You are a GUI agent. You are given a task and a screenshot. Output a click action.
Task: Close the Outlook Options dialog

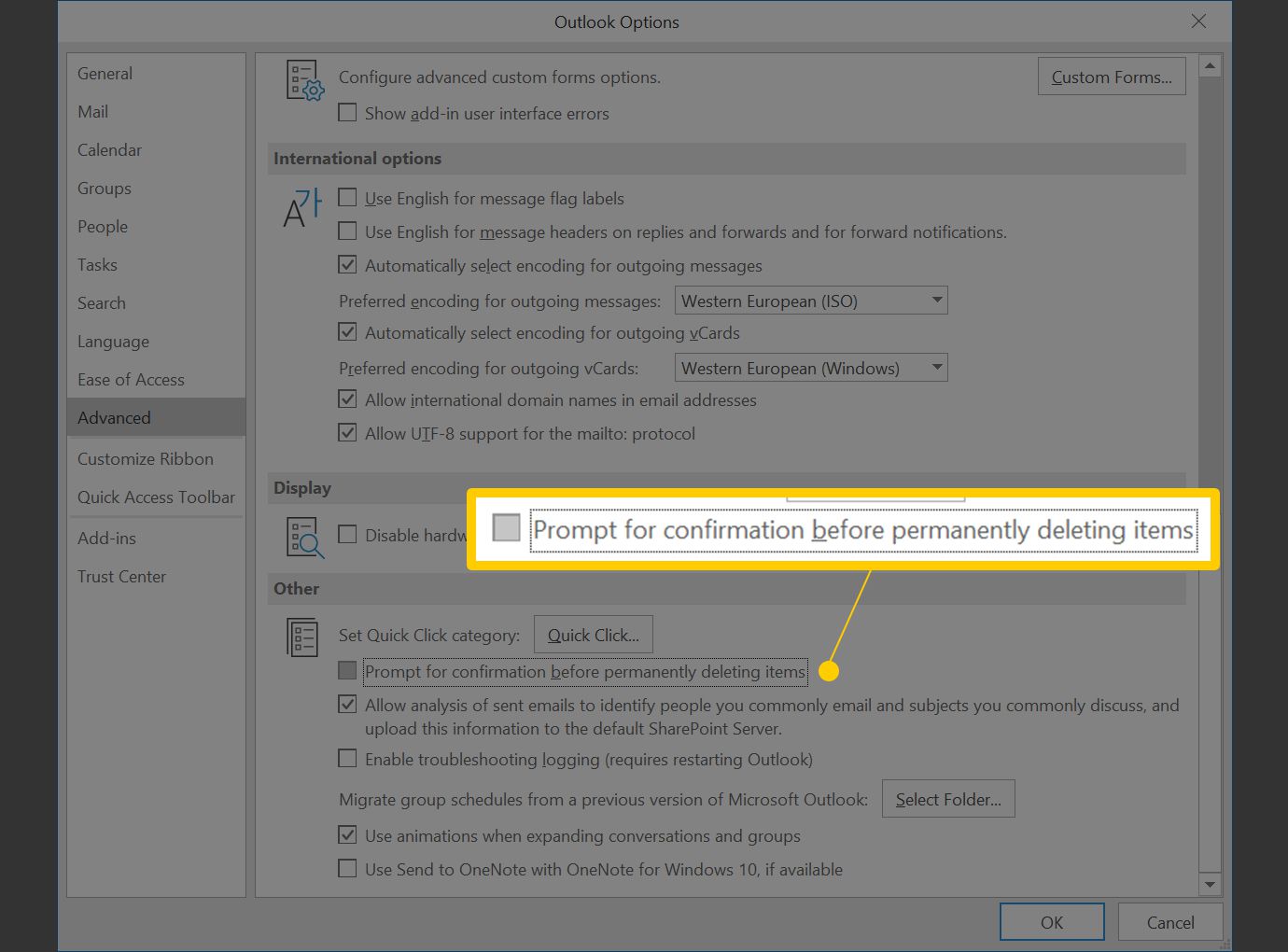[1198, 21]
